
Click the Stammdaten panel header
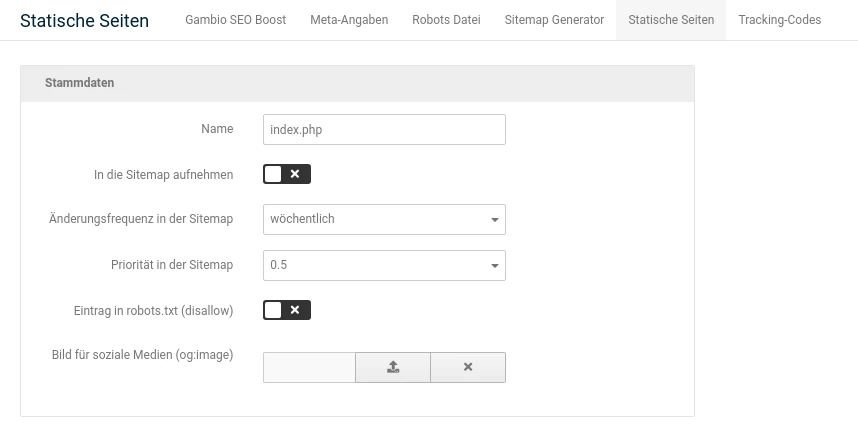pyautogui.click(x=357, y=83)
